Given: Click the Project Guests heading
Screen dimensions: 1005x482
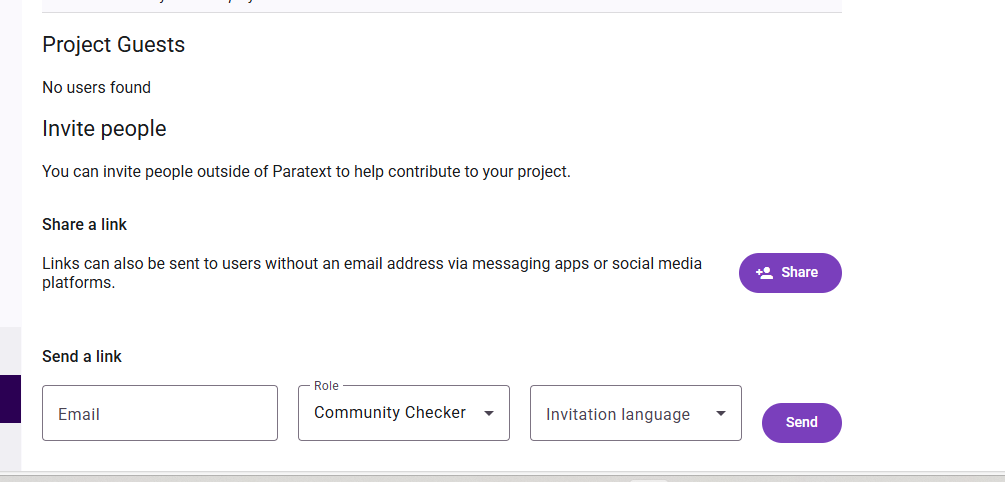Looking at the screenshot, I should tap(113, 45).
